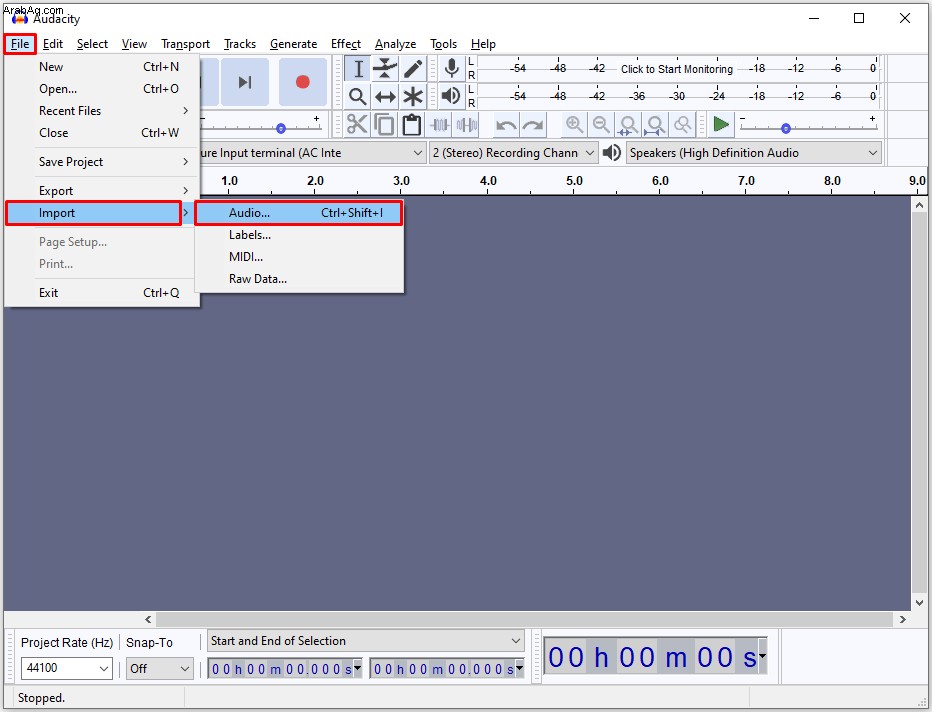Choose Raw Data... in the Import submenu

pos(298,279)
